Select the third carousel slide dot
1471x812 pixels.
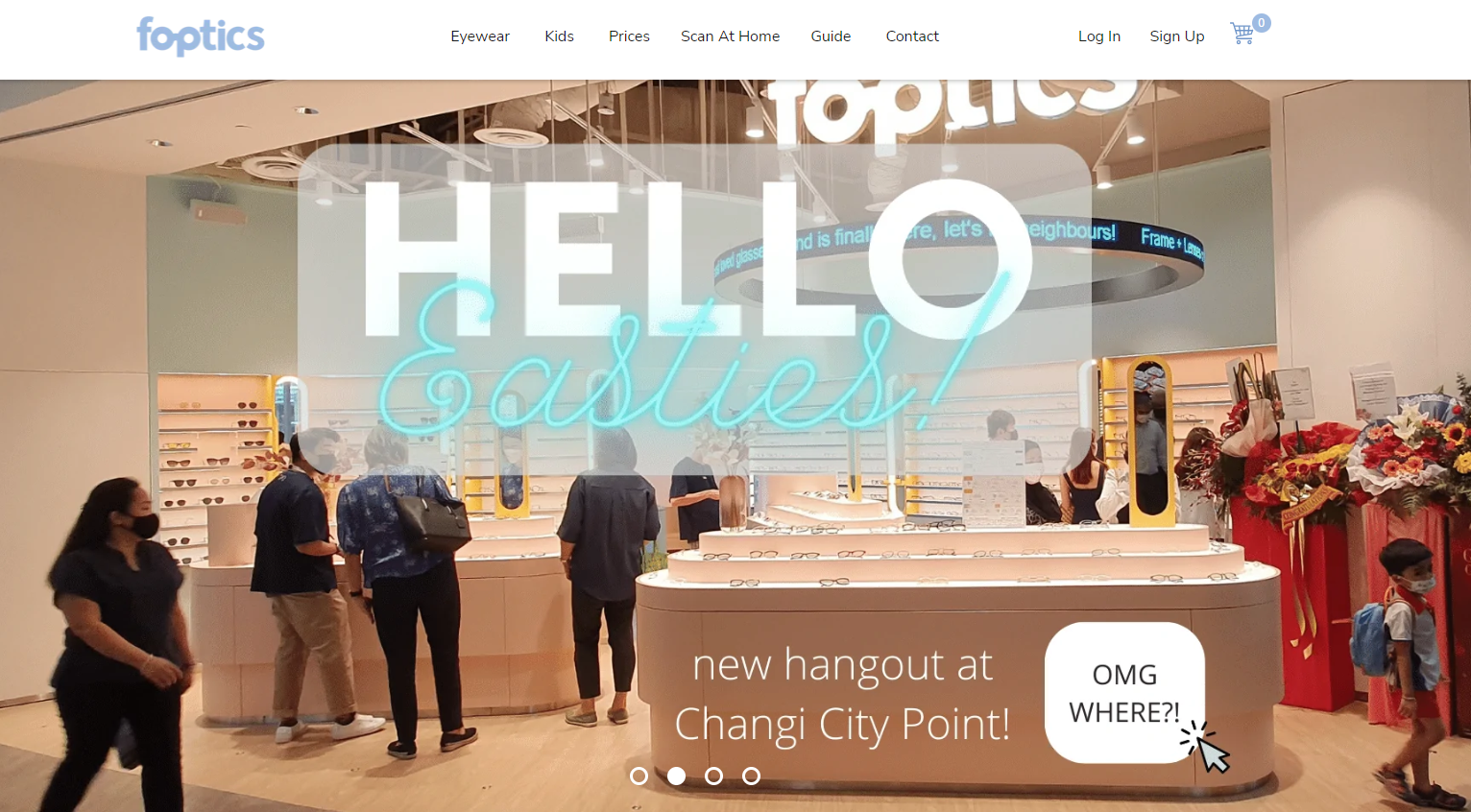tap(713, 776)
